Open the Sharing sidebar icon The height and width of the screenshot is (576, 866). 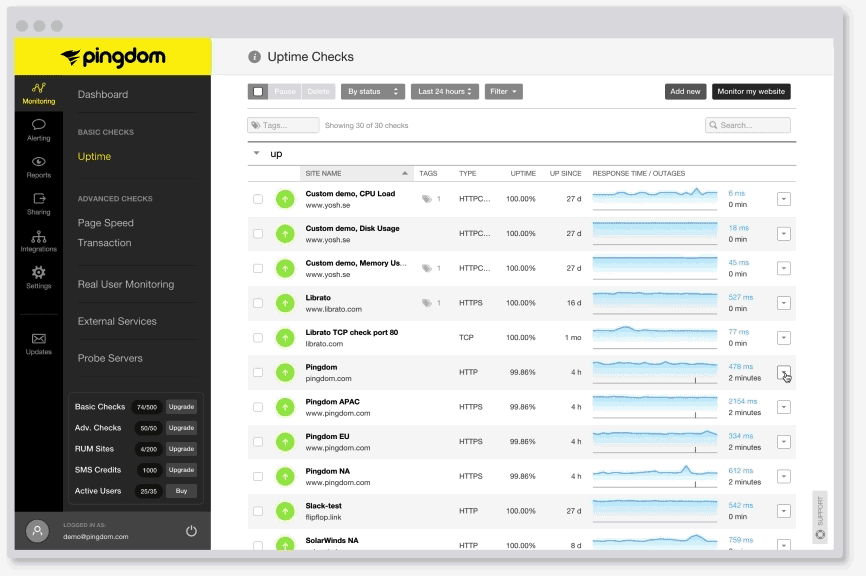click(x=38, y=203)
